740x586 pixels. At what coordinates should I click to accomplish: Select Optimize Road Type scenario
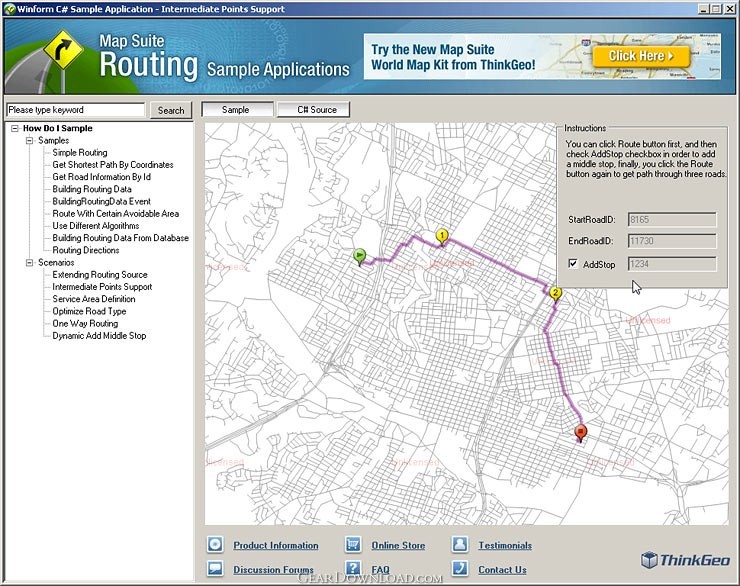[x=89, y=311]
